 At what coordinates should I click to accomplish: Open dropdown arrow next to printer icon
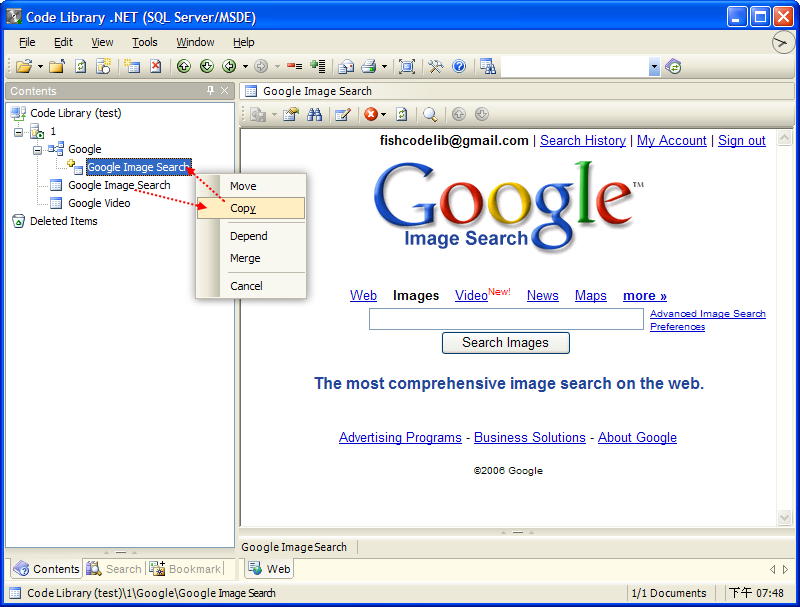click(x=384, y=67)
